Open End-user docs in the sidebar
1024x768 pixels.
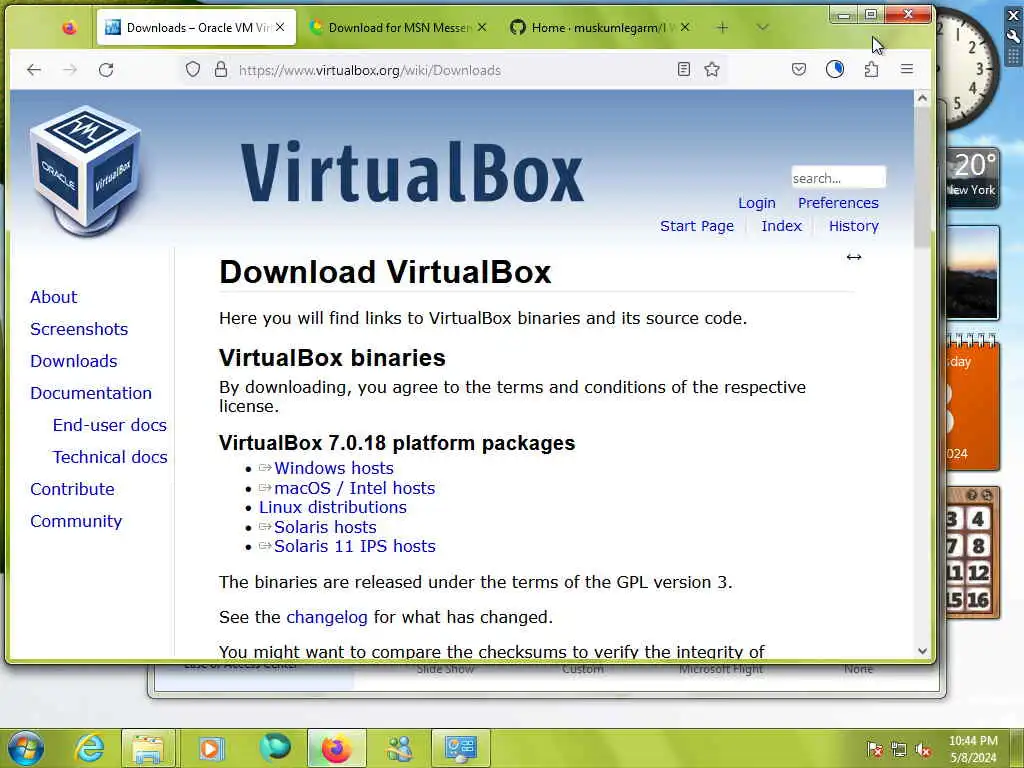point(110,425)
